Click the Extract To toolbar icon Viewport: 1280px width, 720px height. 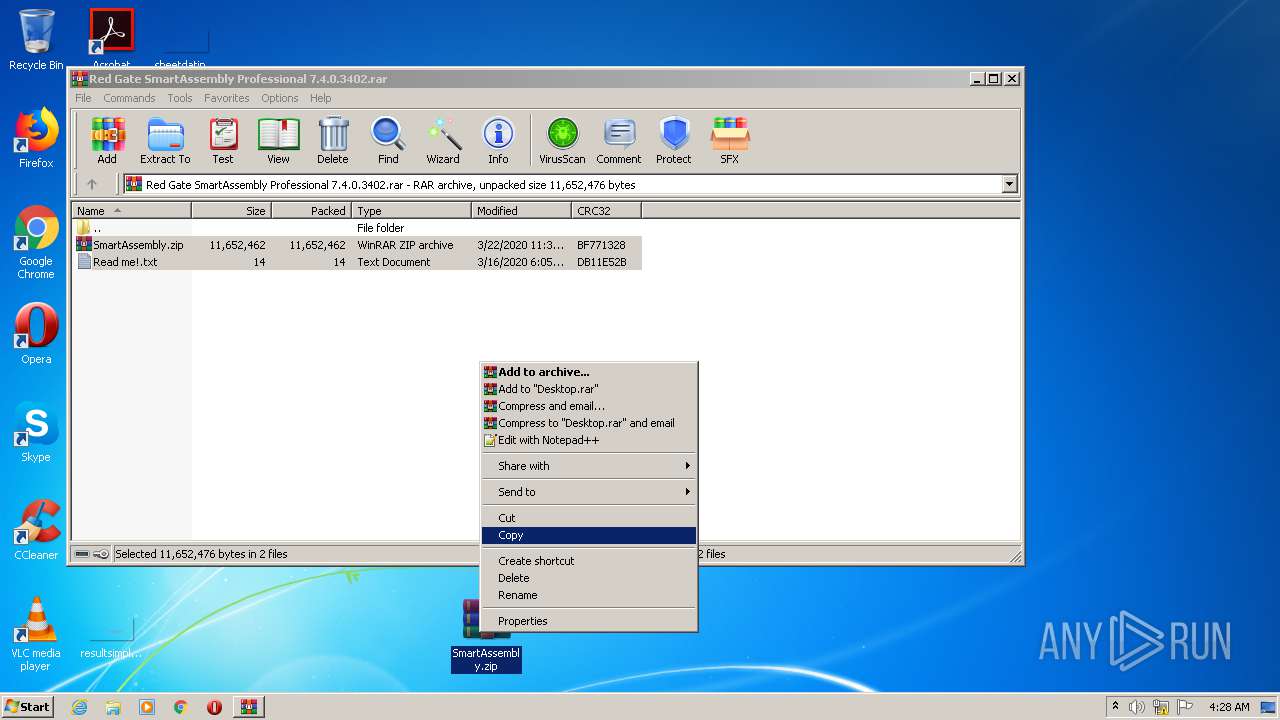click(165, 141)
